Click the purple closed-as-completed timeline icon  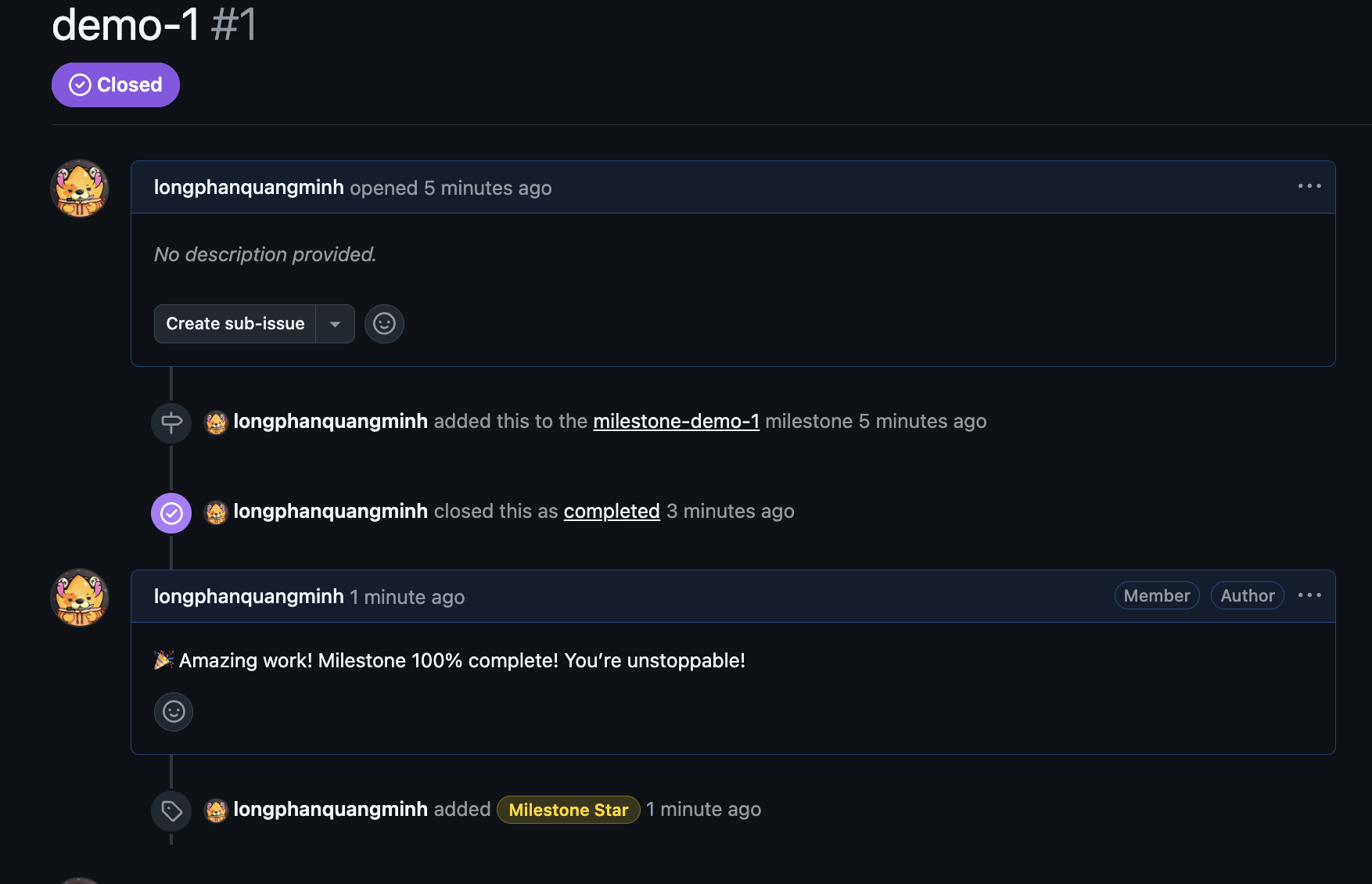coord(171,513)
